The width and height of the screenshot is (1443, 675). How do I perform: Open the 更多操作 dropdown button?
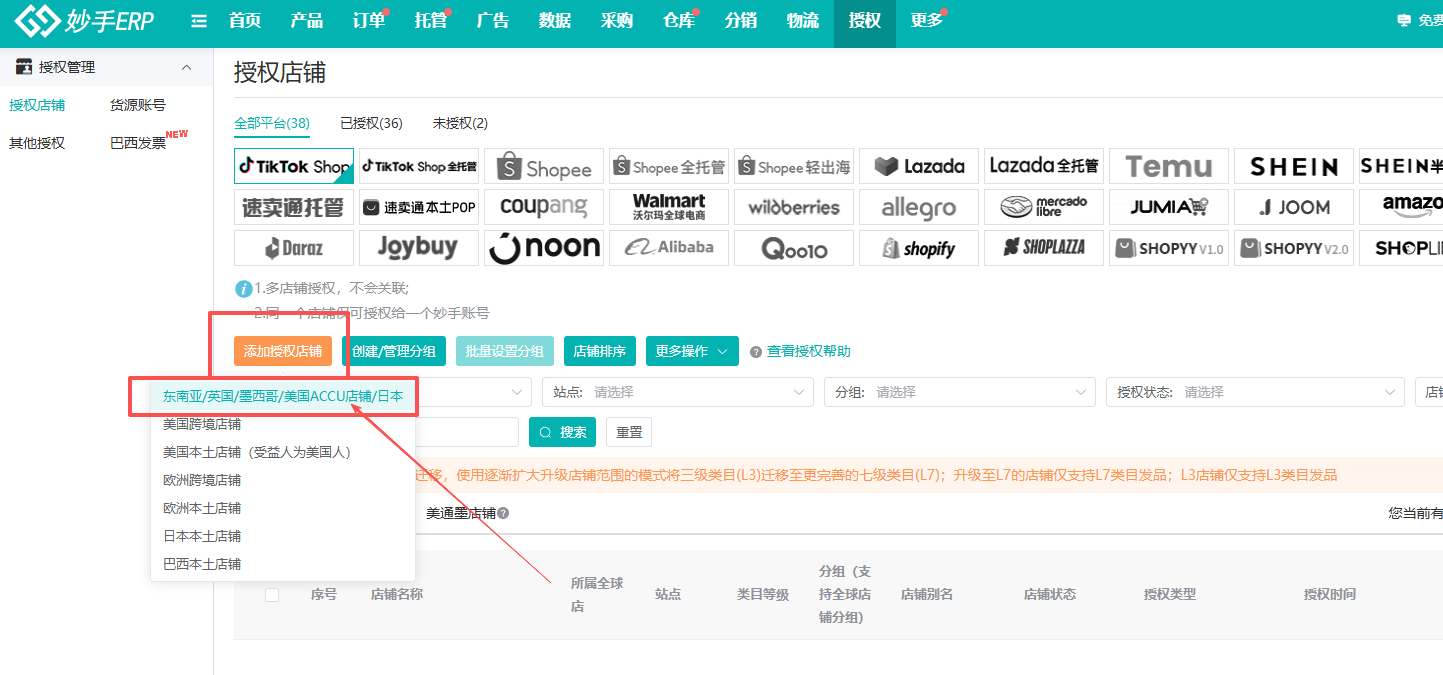click(692, 351)
